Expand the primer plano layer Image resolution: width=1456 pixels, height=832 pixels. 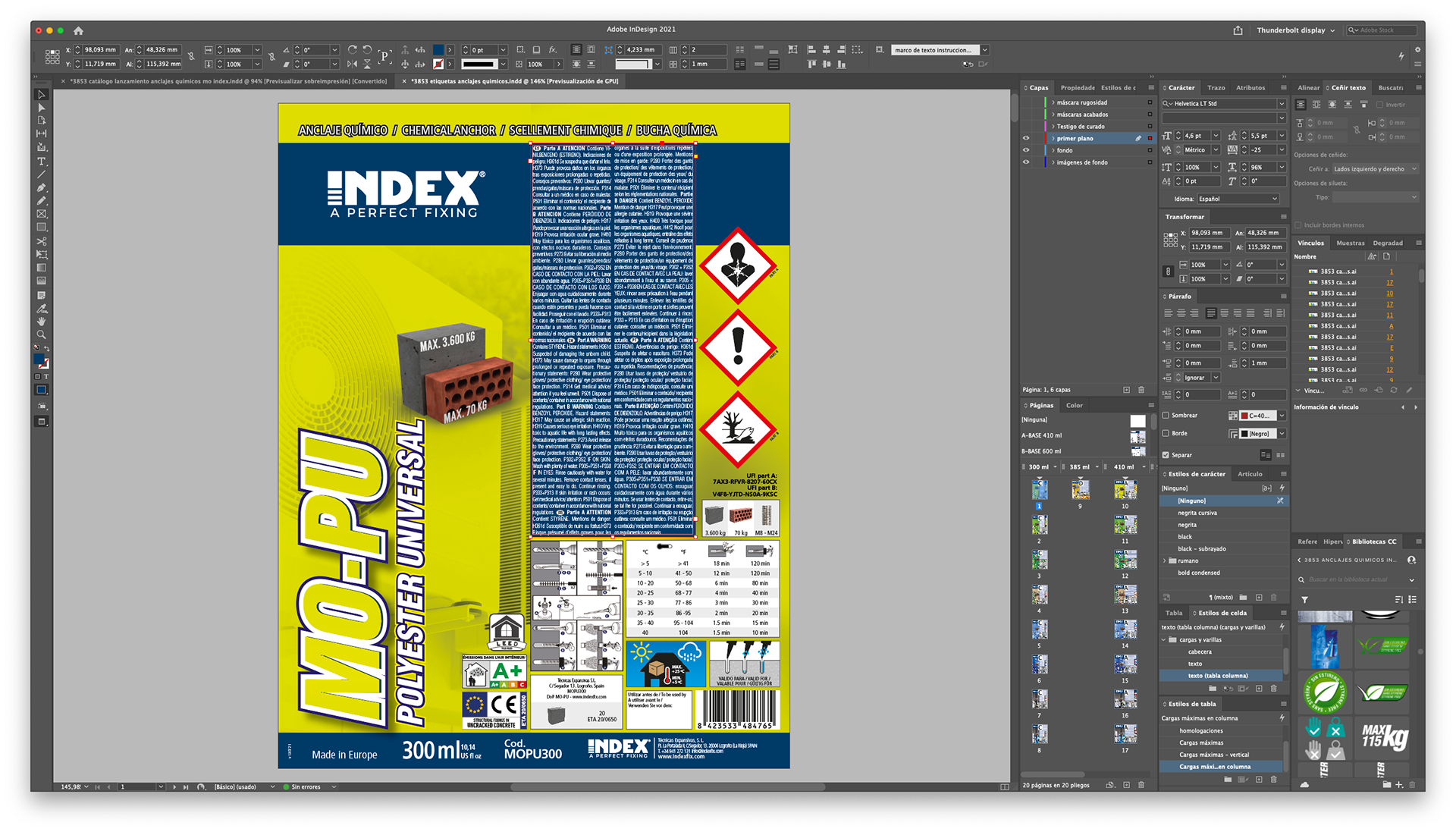coord(1053,139)
